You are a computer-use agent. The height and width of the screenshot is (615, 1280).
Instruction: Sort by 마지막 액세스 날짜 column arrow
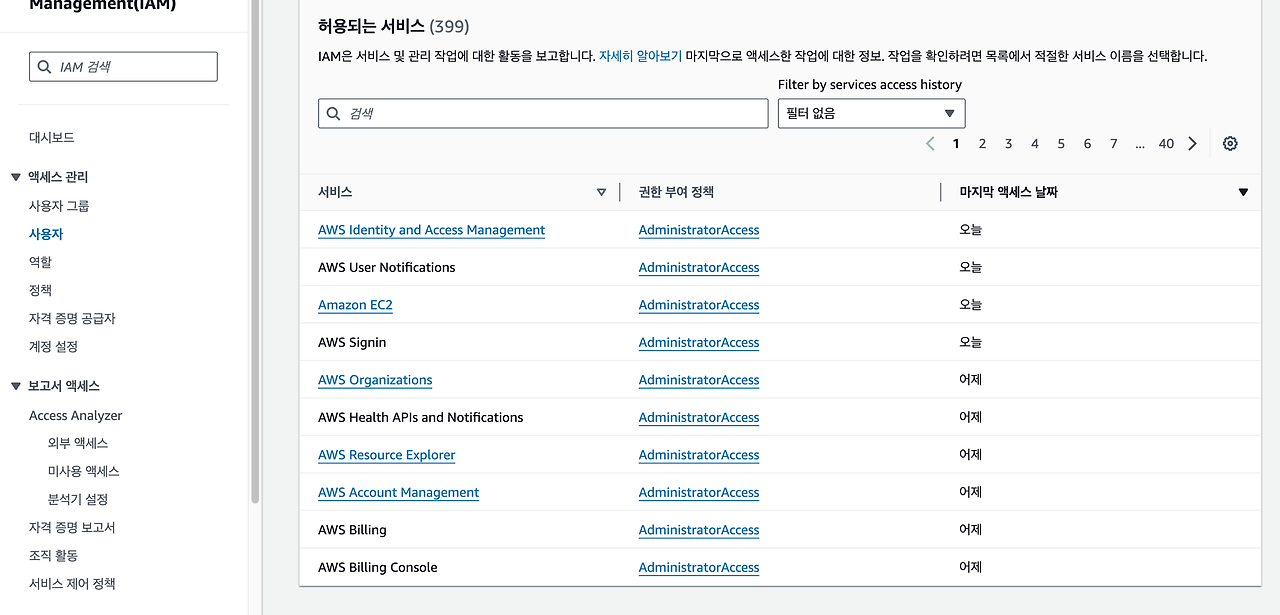click(1243, 192)
